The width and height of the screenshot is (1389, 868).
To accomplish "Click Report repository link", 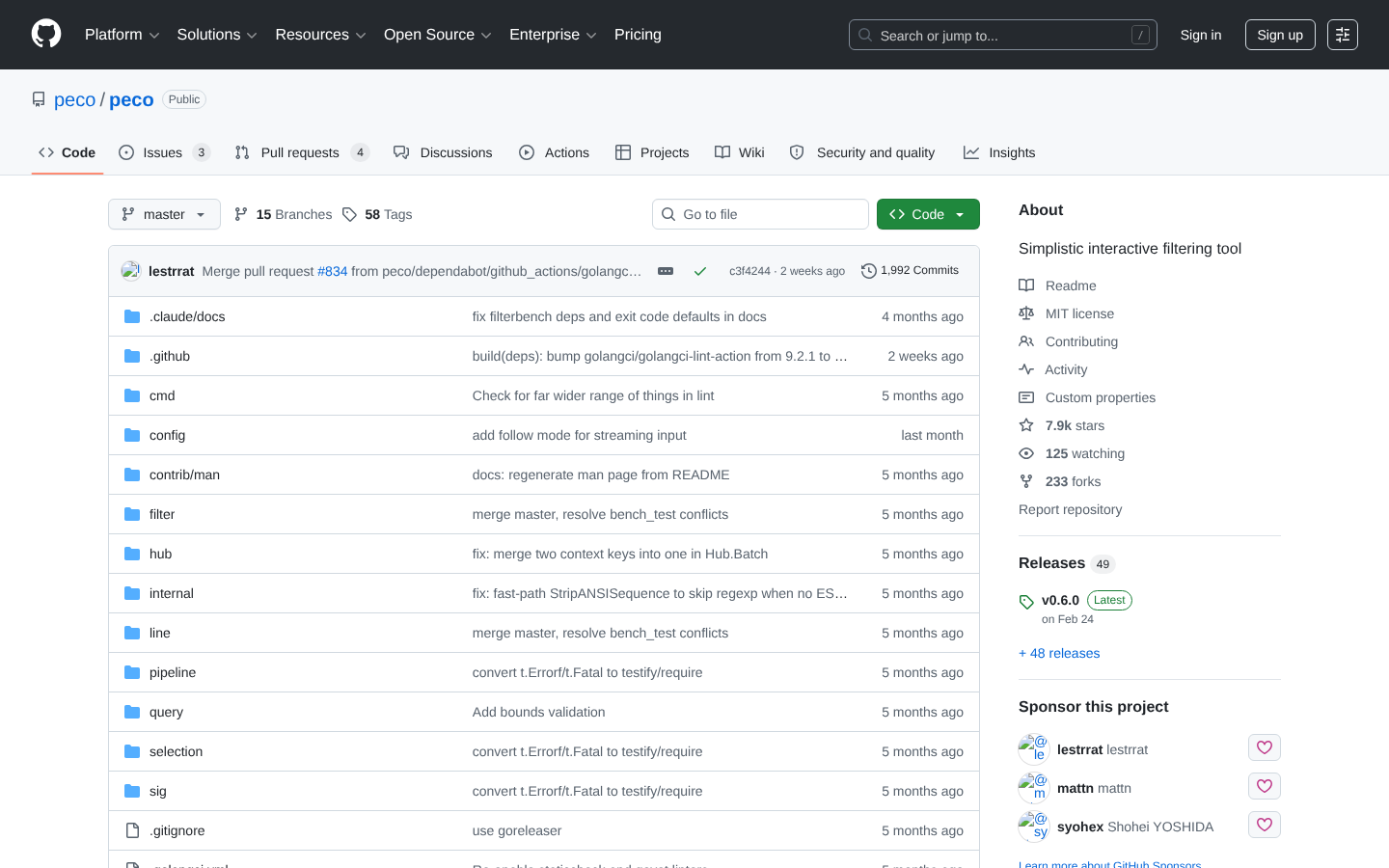I will click(1071, 509).
